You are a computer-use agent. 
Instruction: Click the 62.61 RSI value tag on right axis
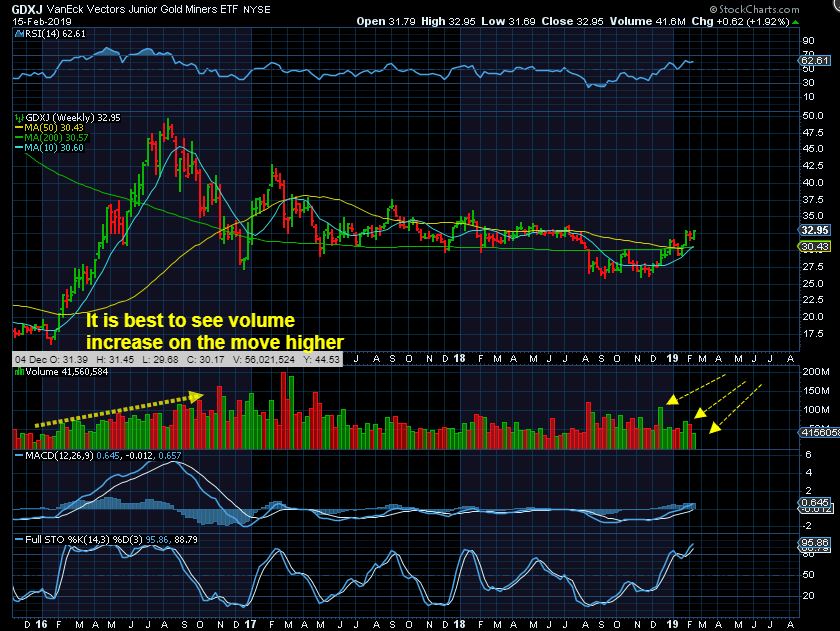pyautogui.click(x=815, y=61)
